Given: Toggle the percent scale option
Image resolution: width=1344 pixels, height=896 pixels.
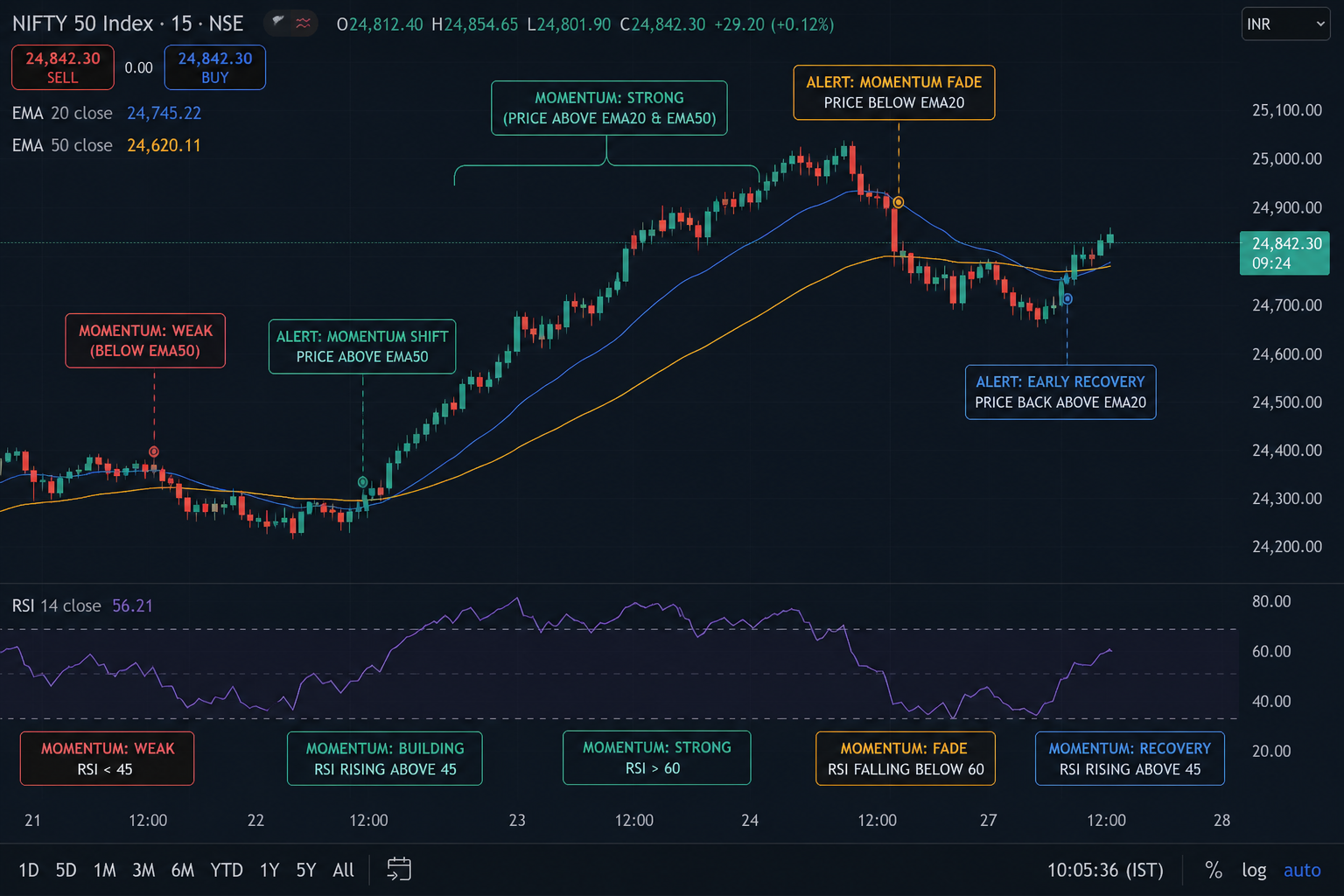Looking at the screenshot, I should pyautogui.click(x=1214, y=870).
